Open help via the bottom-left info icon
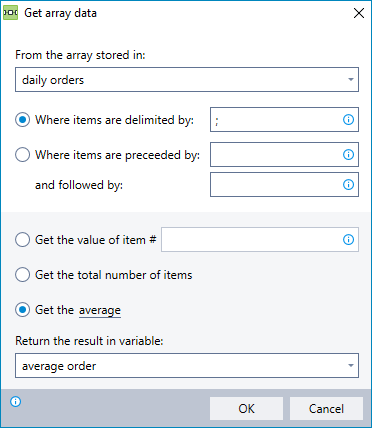Image resolution: width=372 pixels, height=428 pixels. click(x=16, y=402)
